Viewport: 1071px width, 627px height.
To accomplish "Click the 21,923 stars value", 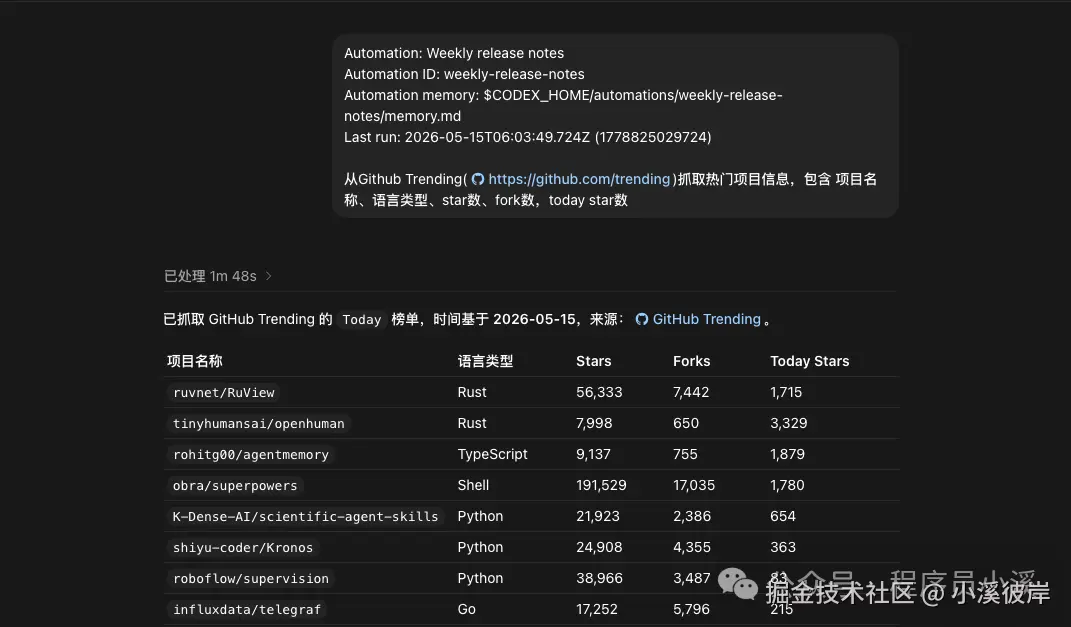I will [x=598, y=516].
